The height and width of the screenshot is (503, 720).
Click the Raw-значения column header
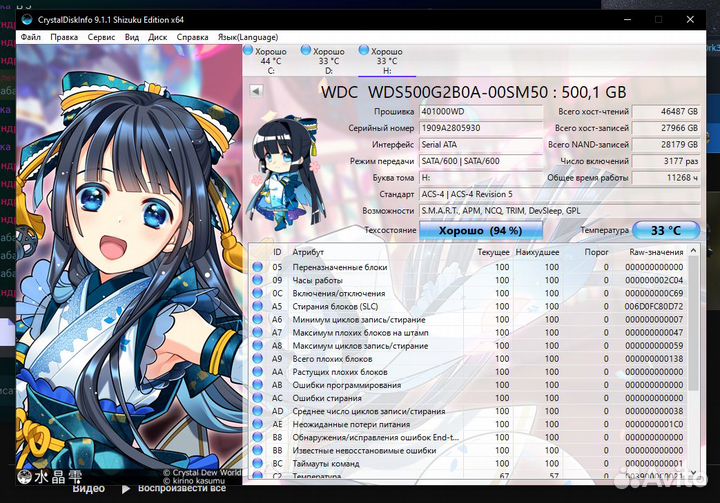point(657,252)
